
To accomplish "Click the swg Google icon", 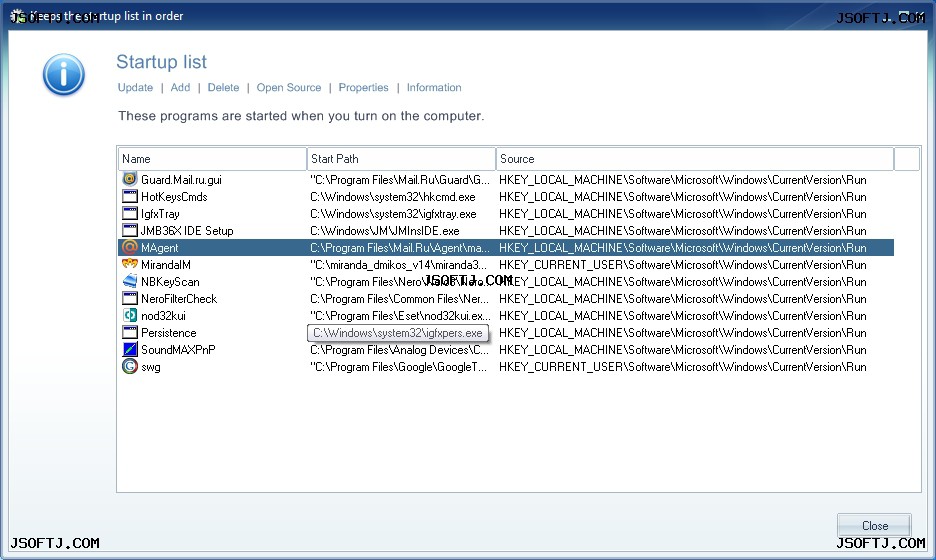I will 130,367.
